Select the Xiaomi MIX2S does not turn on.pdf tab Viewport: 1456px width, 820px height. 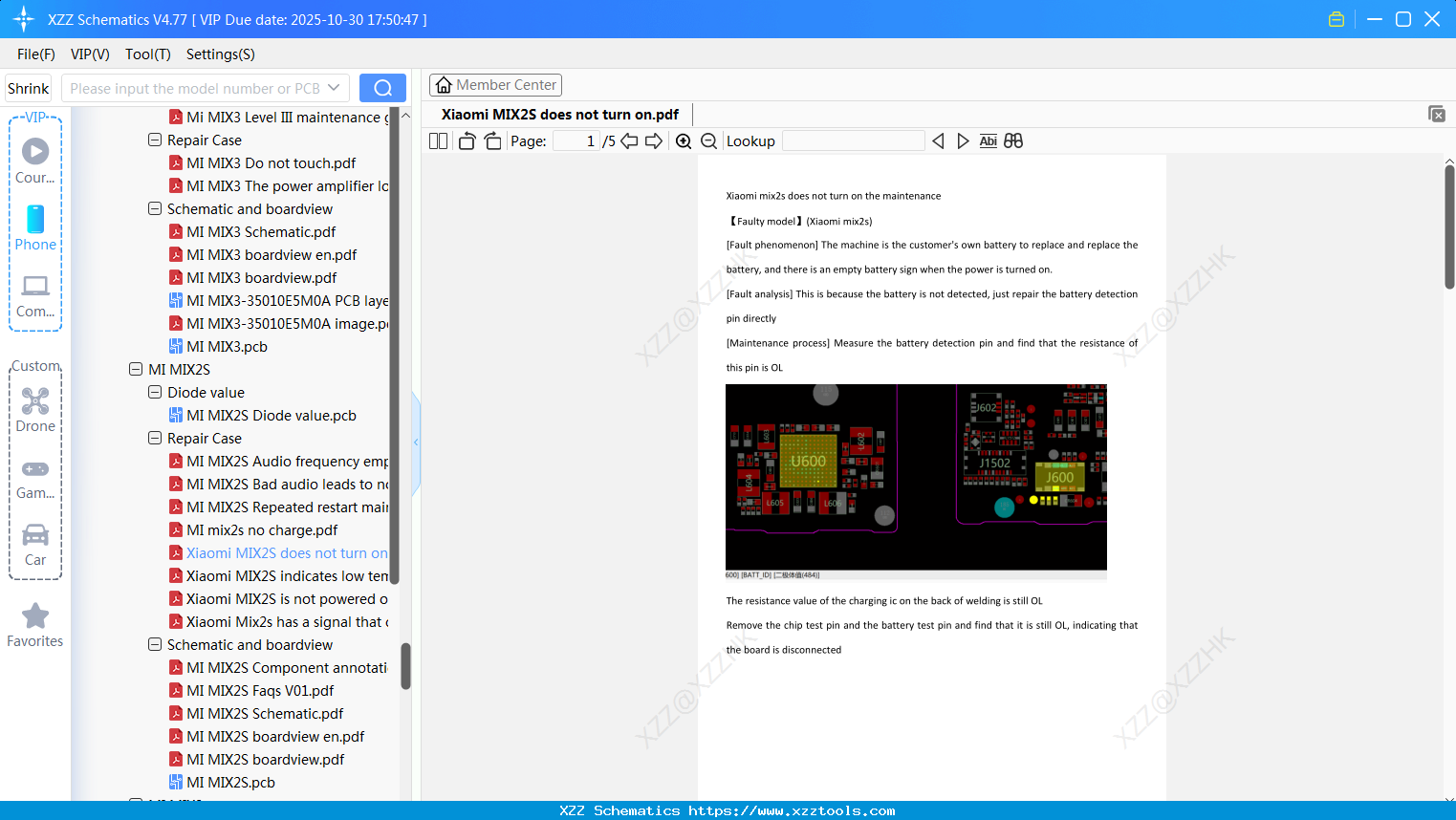pyautogui.click(x=560, y=115)
